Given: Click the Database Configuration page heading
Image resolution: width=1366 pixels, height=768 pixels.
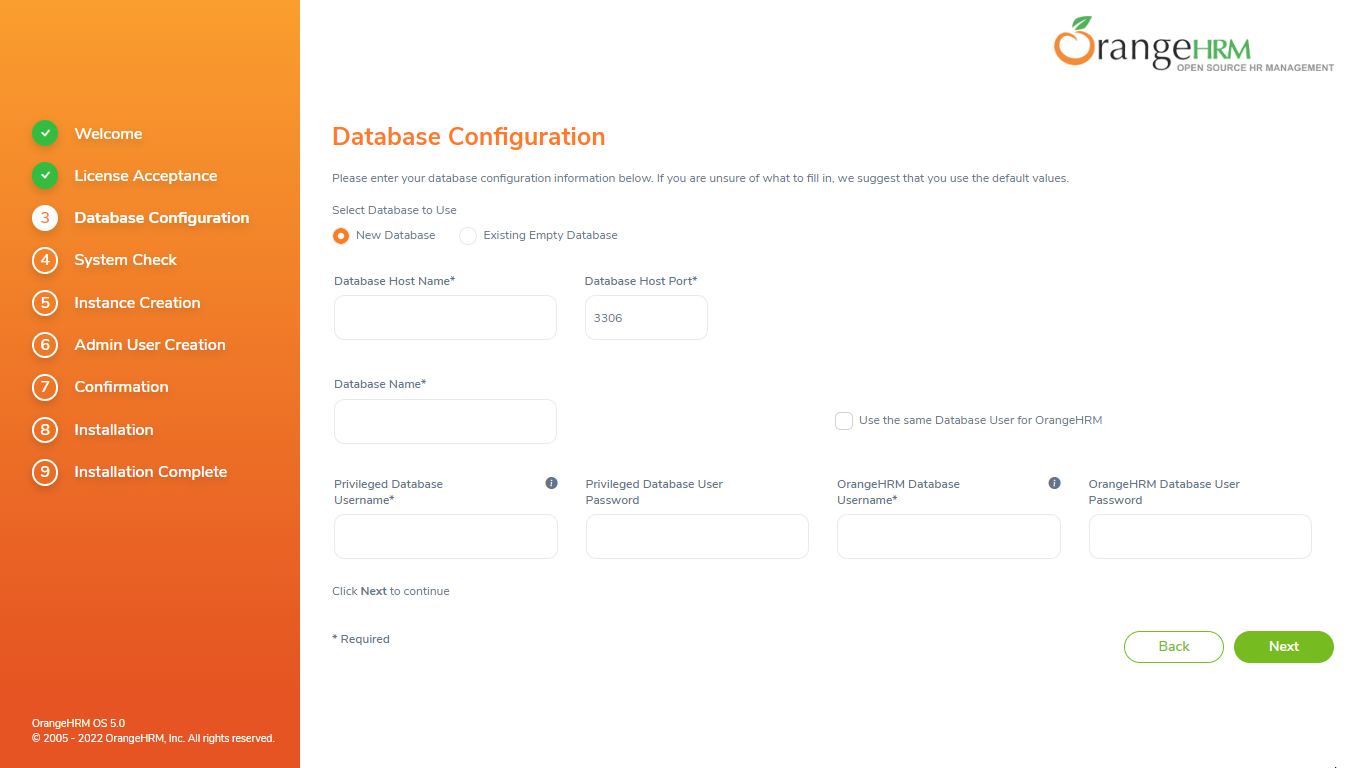Looking at the screenshot, I should coord(468,137).
